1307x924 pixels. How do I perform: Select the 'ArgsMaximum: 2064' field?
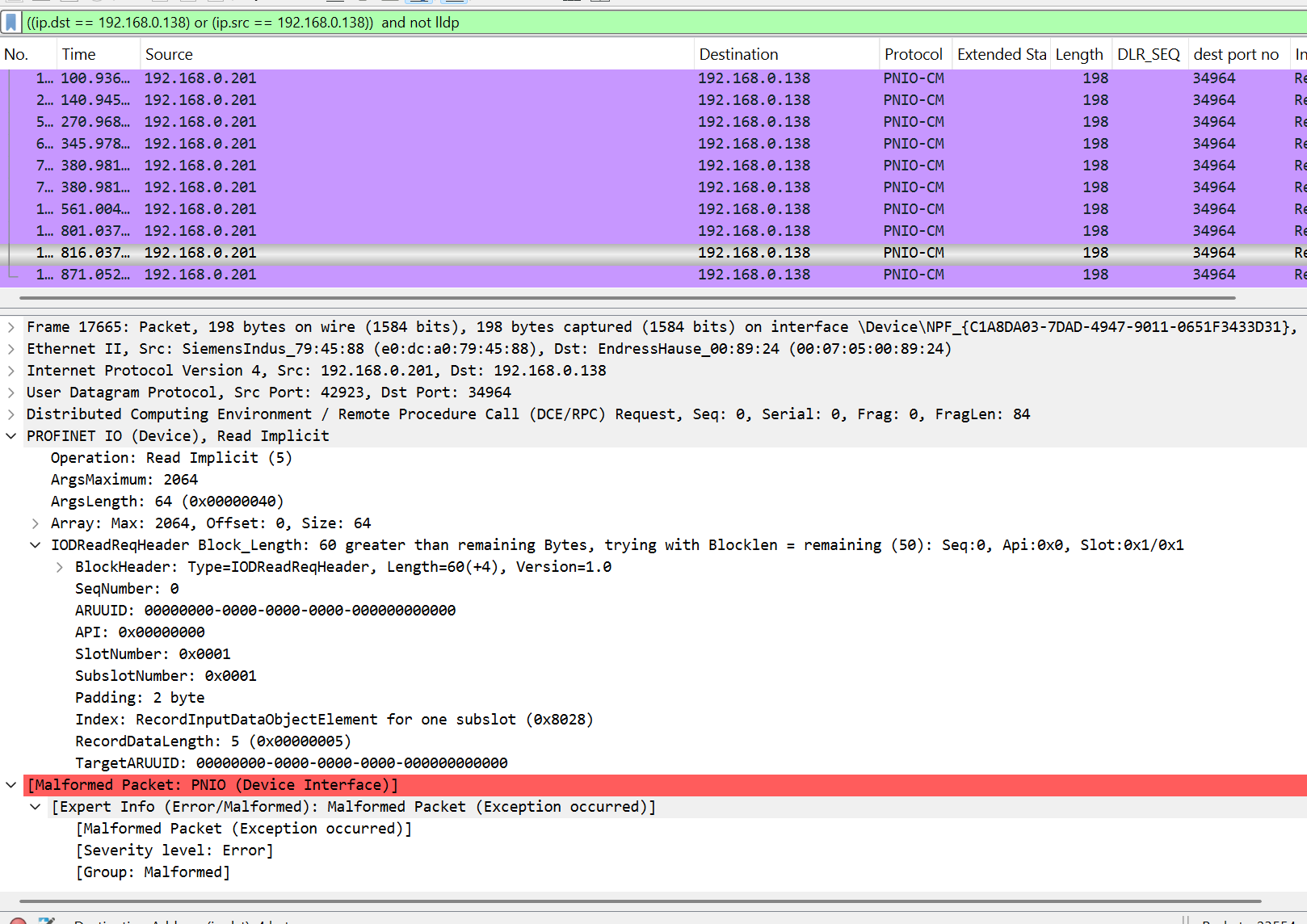[x=124, y=480]
